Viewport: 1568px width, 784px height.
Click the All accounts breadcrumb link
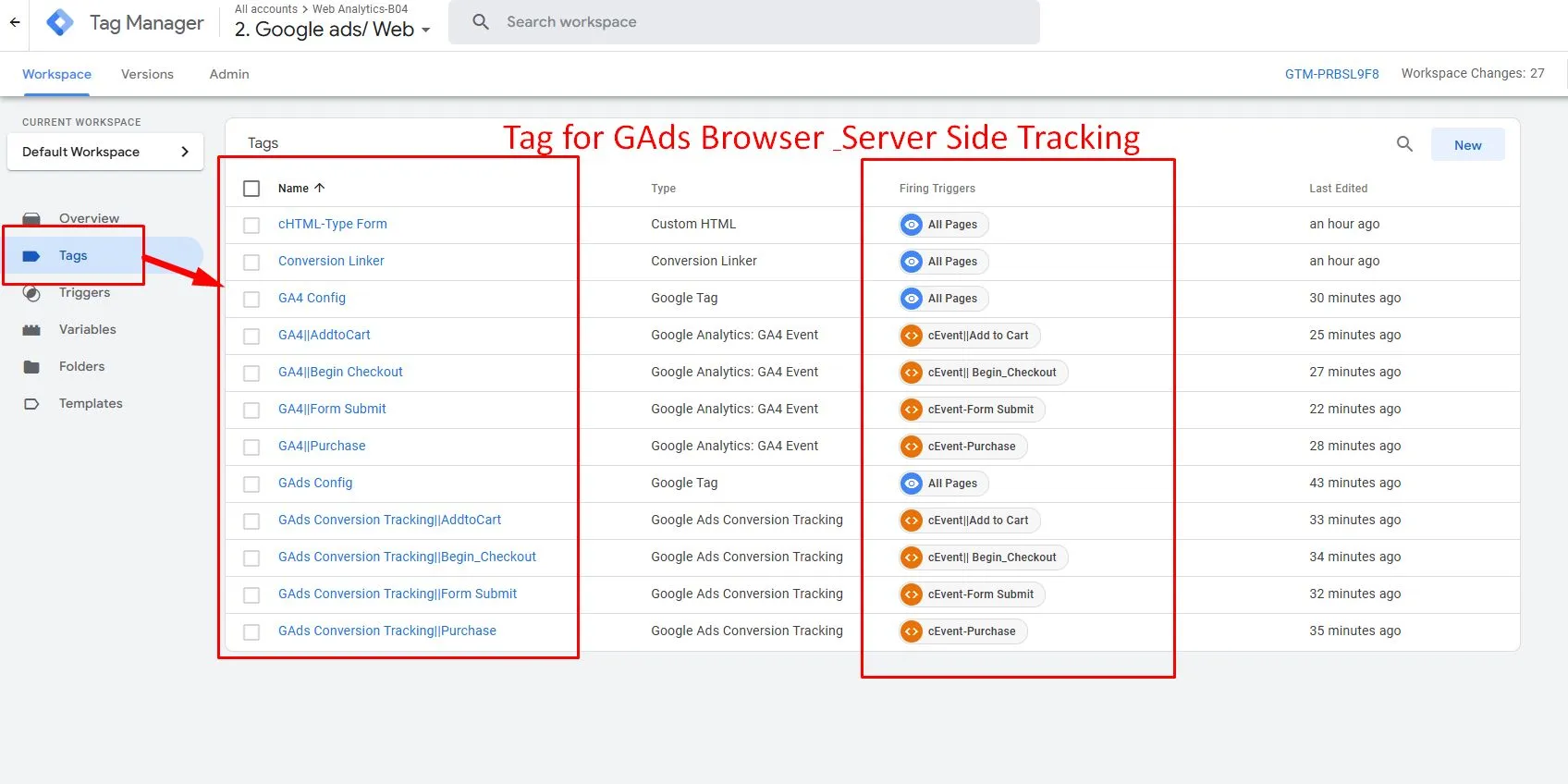266,9
